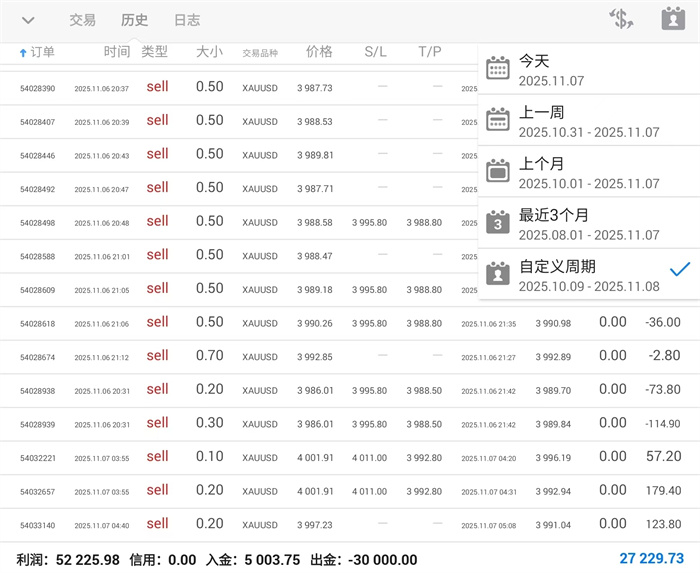Open the 历史 tab

coord(134,20)
